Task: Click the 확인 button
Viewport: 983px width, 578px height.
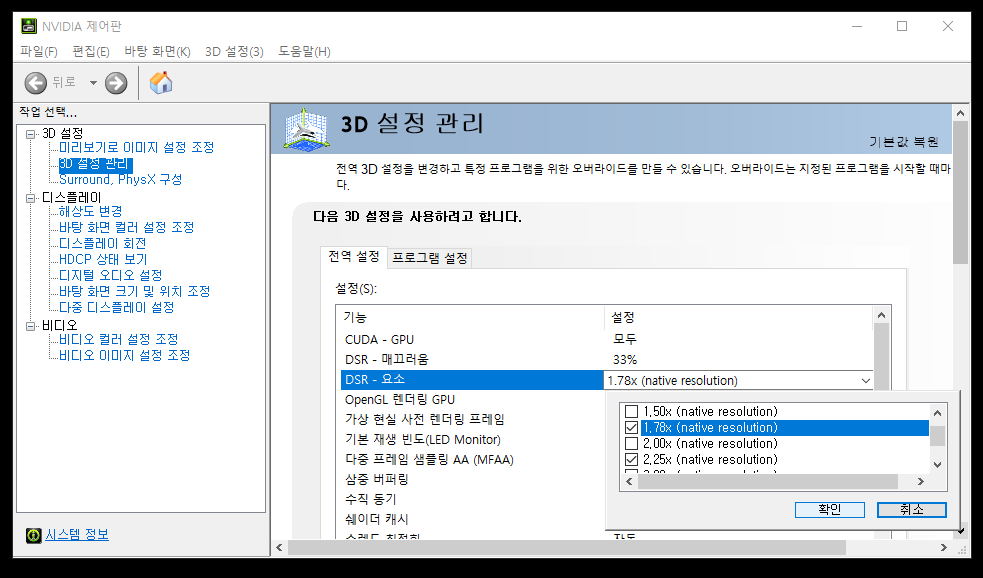Action: 829,510
